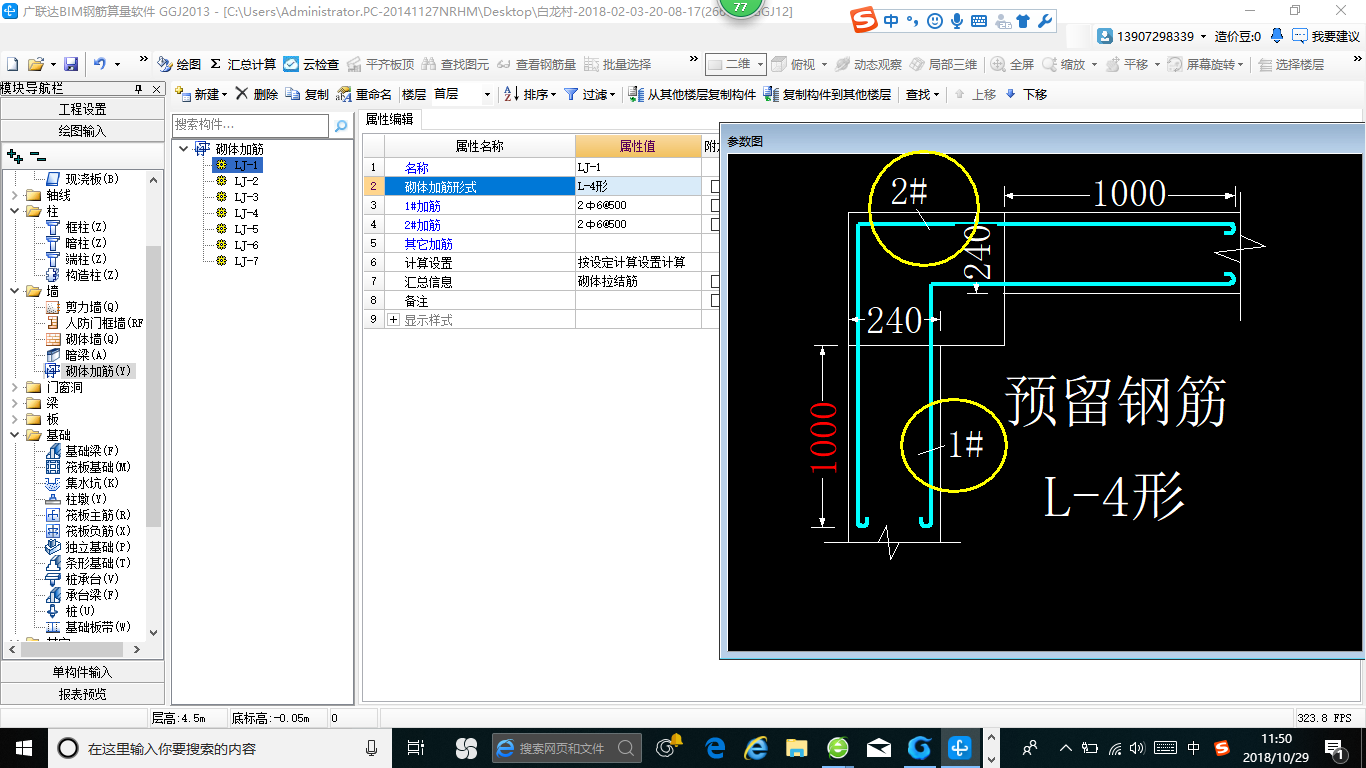Switch to the 属性编辑 tab

coord(390,118)
